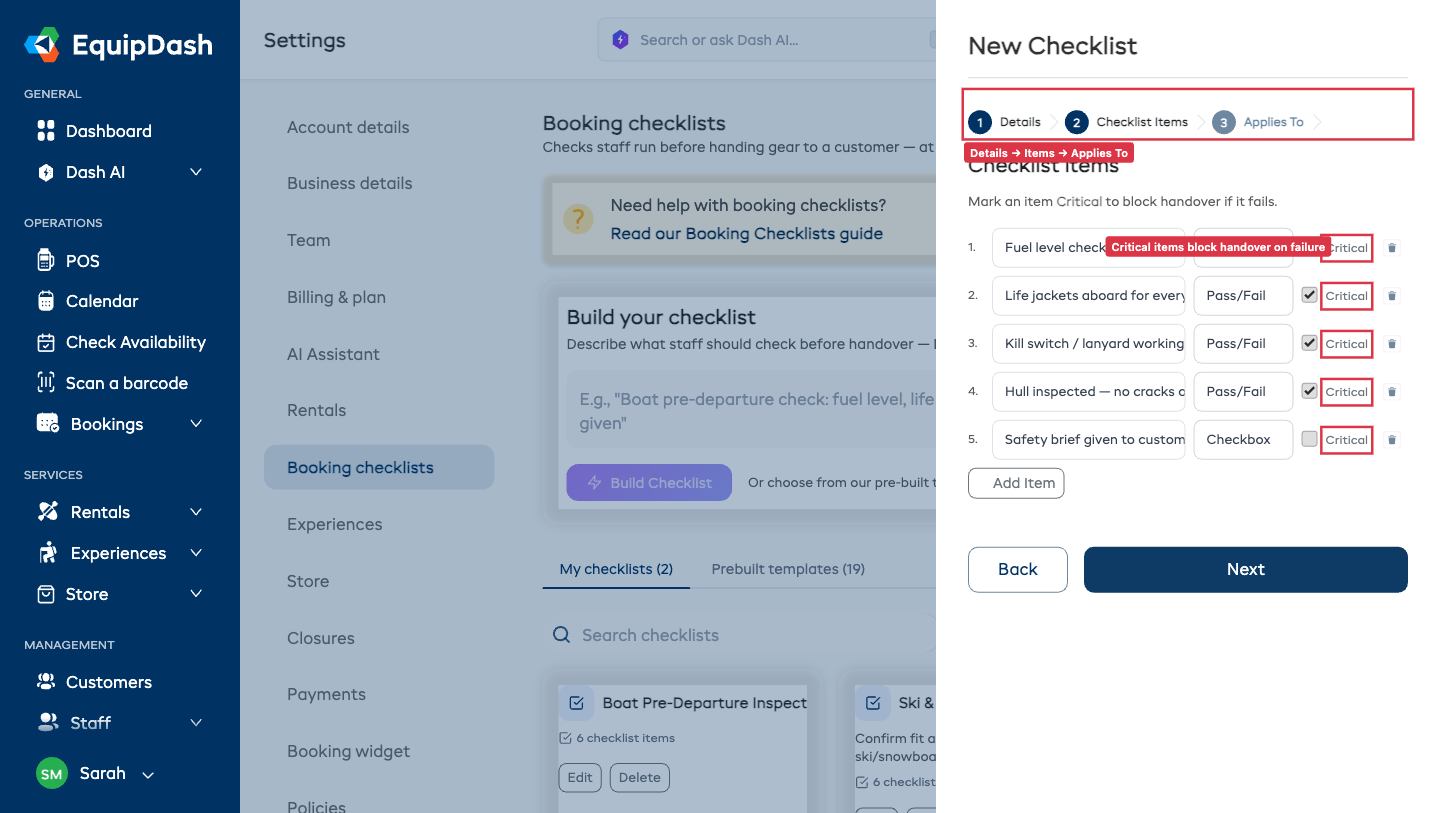The image size is (1440, 813).
Task: Select the Checklist Items step
Action: tap(1127, 122)
